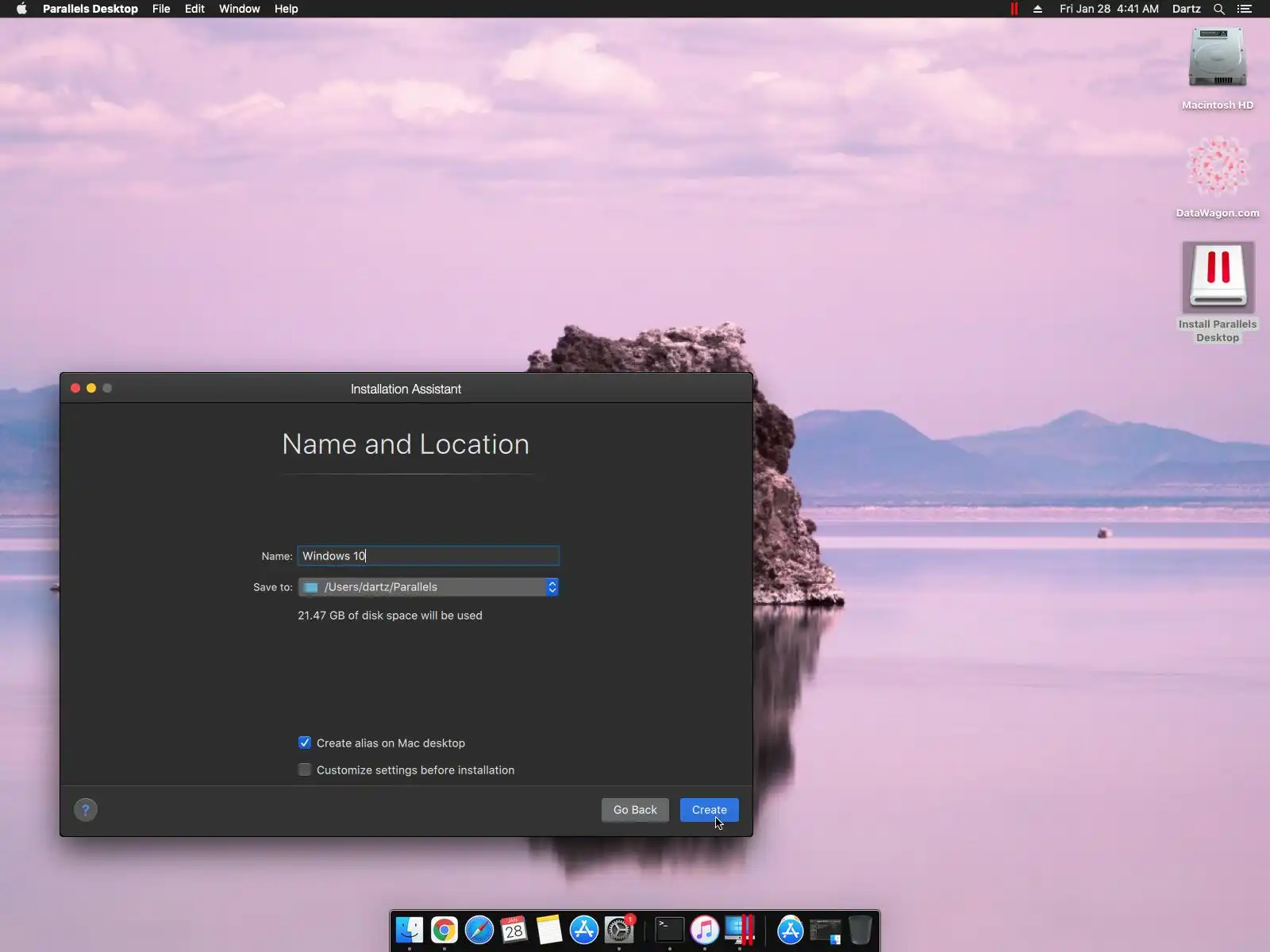
Task: Click into the Name field
Action: tap(429, 556)
